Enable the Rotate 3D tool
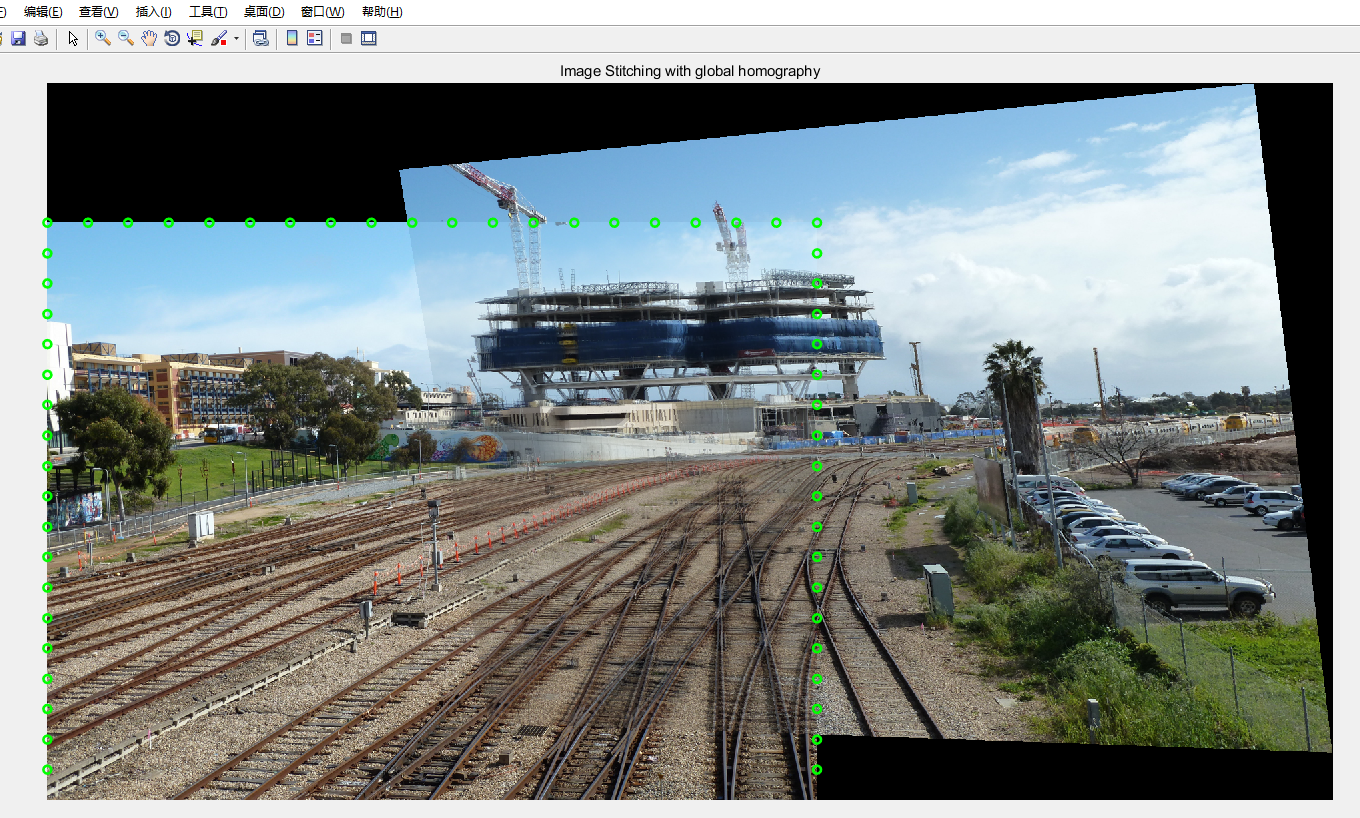 coord(172,38)
